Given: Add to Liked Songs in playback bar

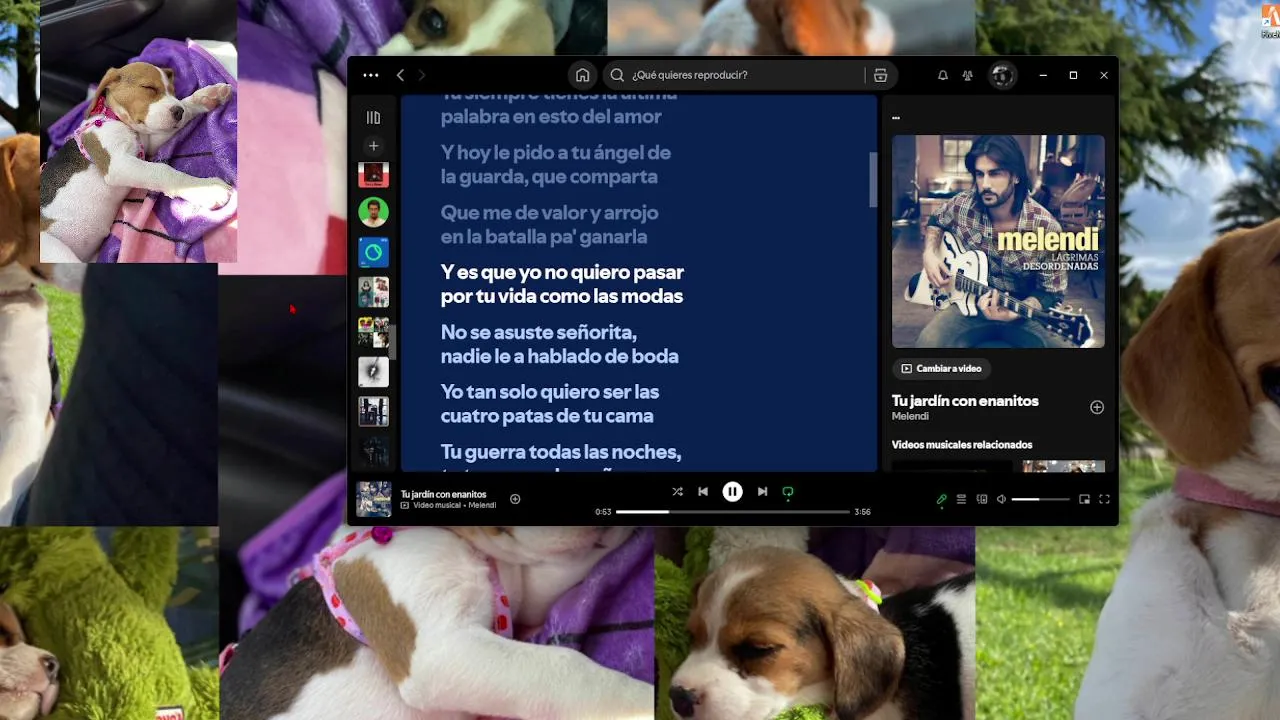Looking at the screenshot, I should tap(515, 499).
